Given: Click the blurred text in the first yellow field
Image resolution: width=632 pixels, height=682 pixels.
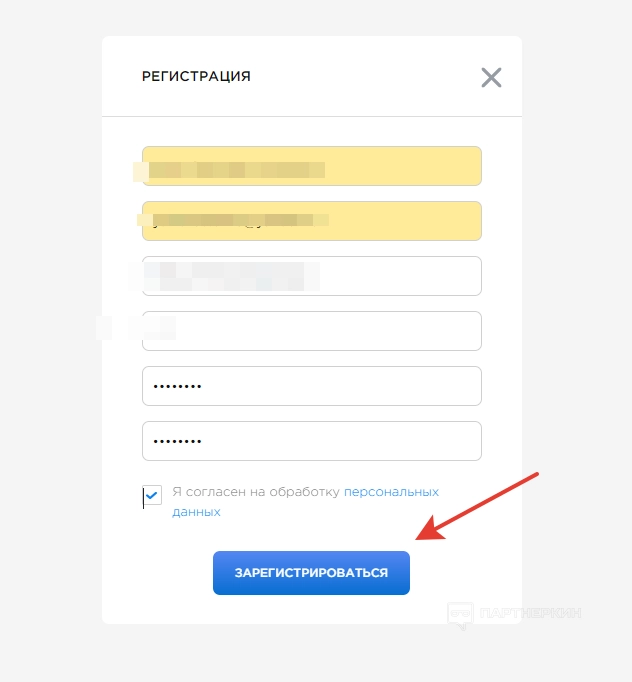Looking at the screenshot, I should click(x=235, y=169).
